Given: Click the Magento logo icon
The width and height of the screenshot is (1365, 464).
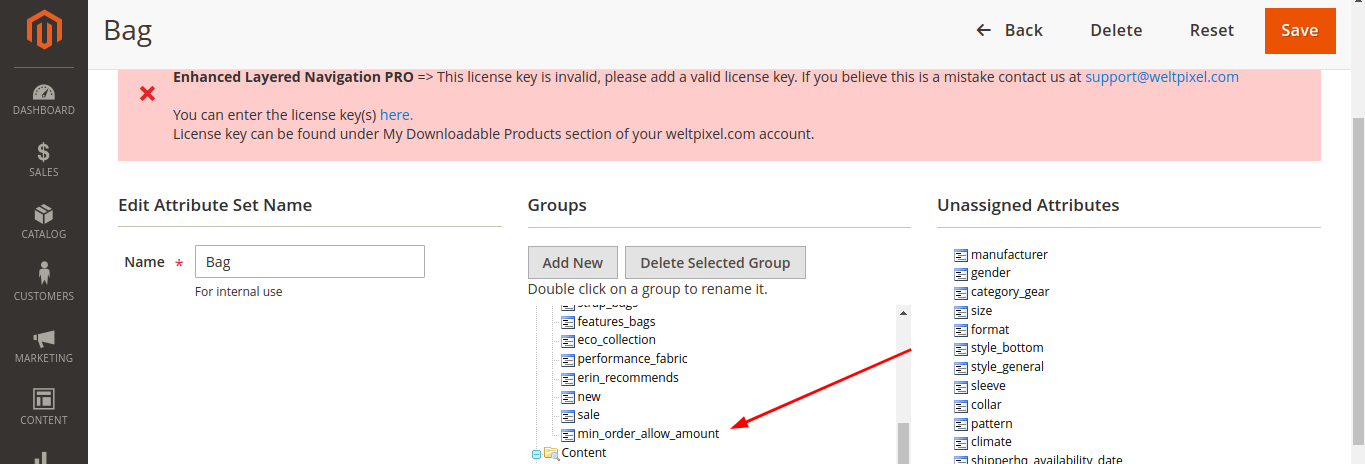Looking at the screenshot, I should 43,32.
